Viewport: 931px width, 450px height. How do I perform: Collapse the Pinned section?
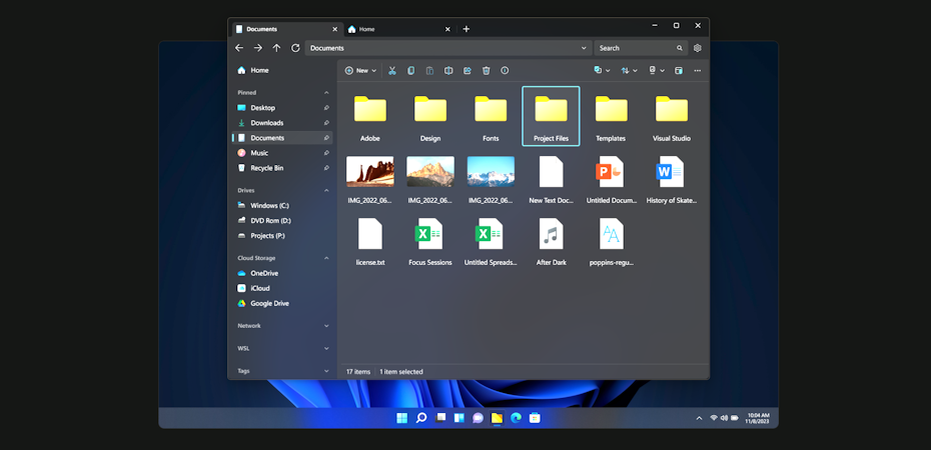click(326, 93)
